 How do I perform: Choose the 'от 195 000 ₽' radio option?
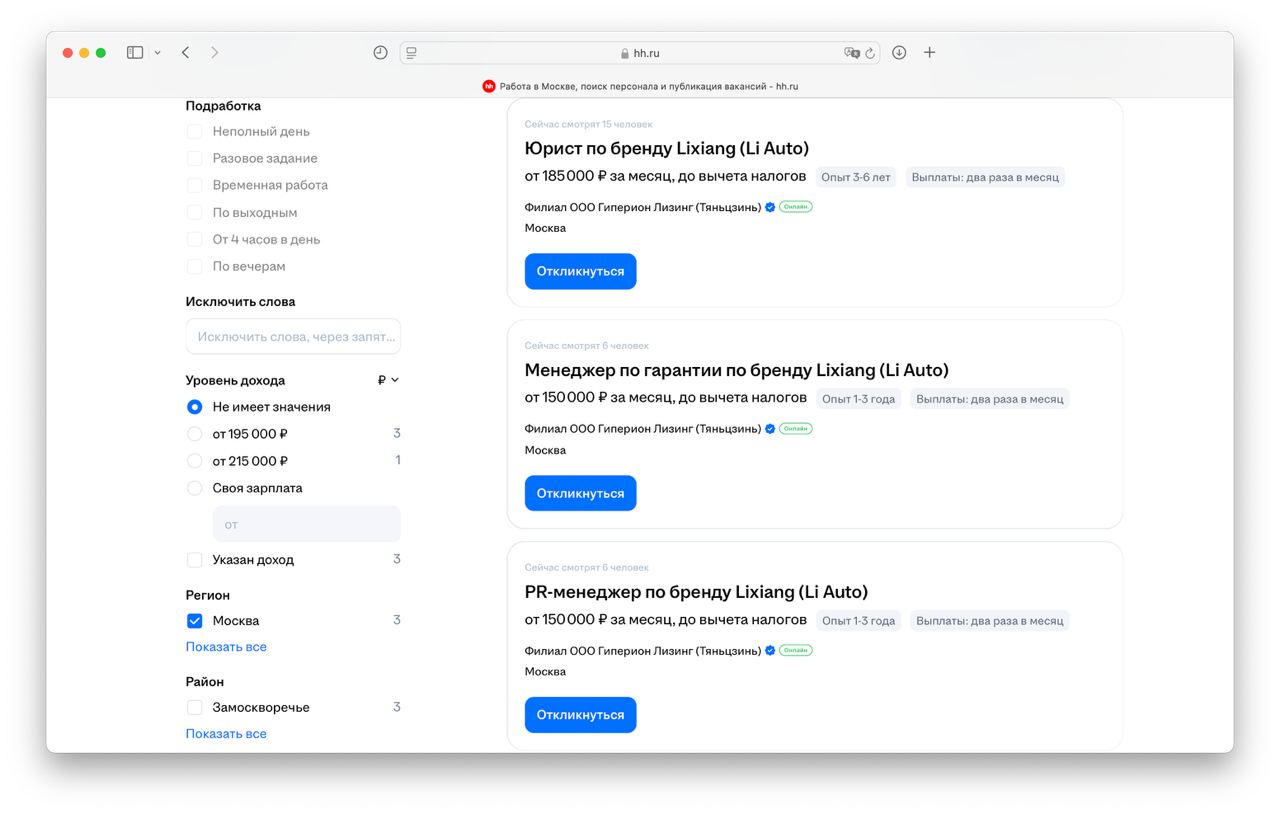tap(195, 434)
